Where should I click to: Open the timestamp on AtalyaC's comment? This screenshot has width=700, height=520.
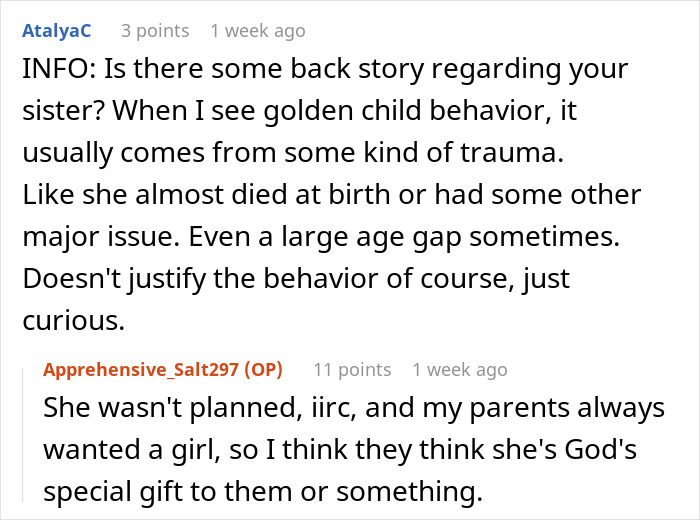(x=257, y=31)
